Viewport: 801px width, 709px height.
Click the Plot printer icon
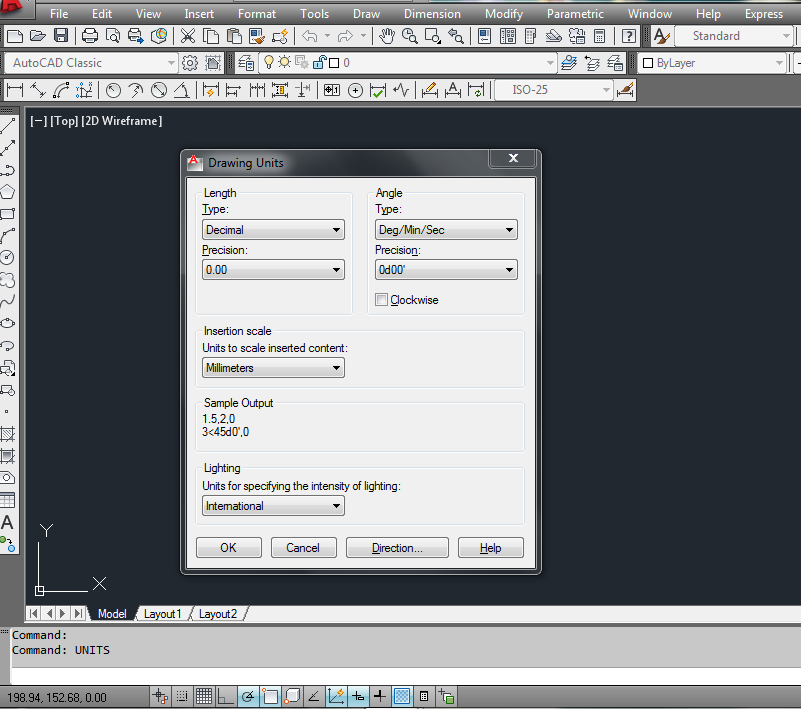coord(90,36)
